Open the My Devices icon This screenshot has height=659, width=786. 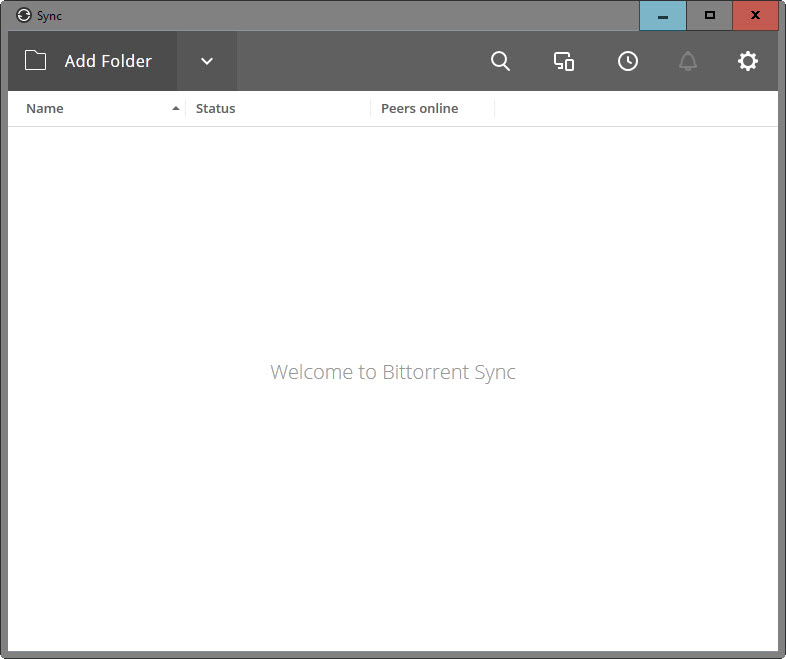(564, 61)
